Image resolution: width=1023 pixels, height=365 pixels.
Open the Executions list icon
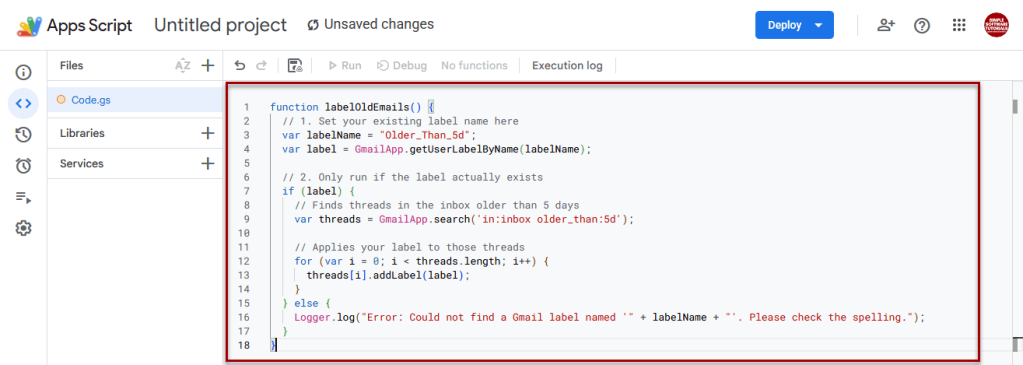(23, 197)
